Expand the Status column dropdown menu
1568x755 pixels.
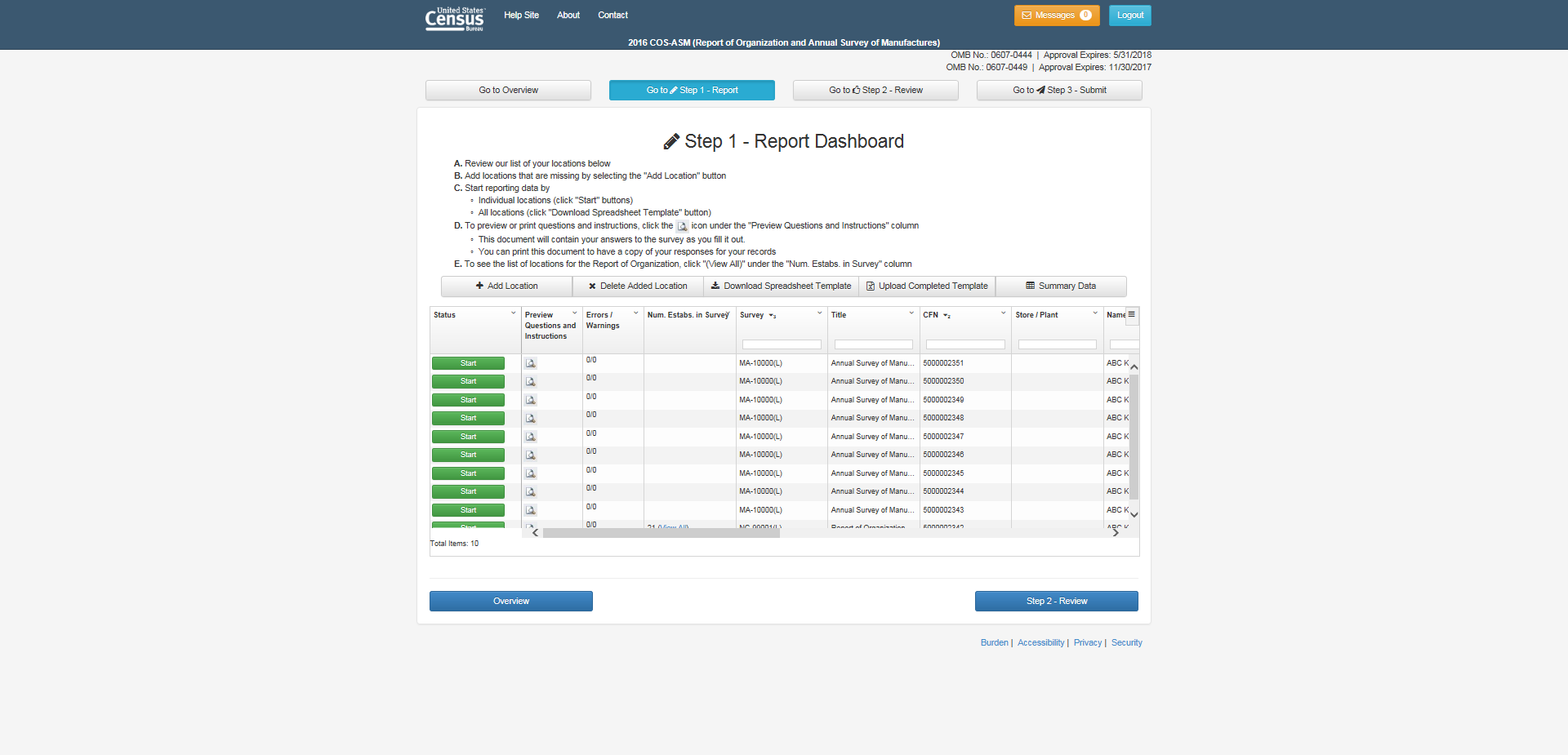513,313
